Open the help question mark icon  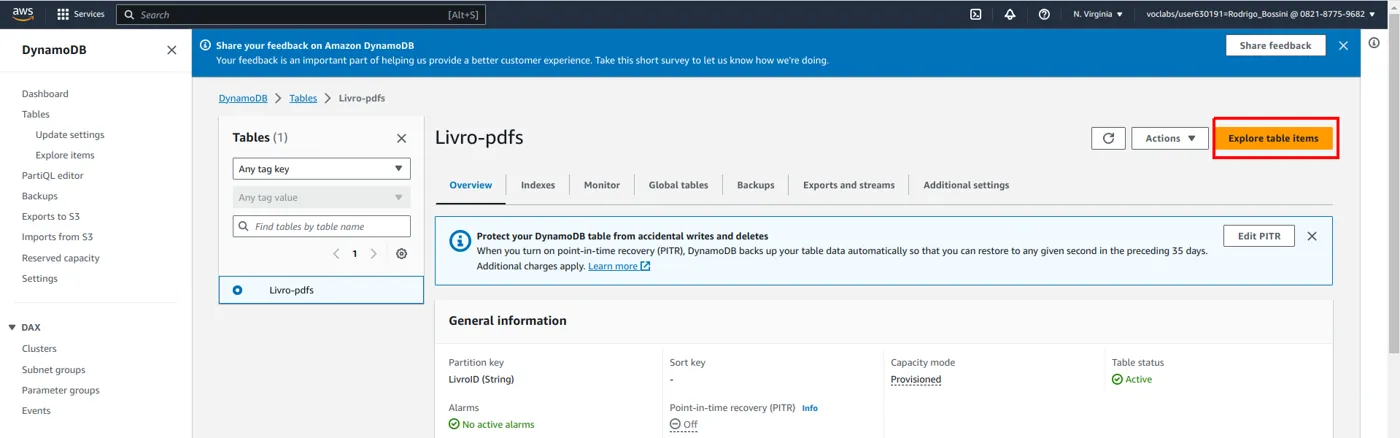pos(1044,14)
